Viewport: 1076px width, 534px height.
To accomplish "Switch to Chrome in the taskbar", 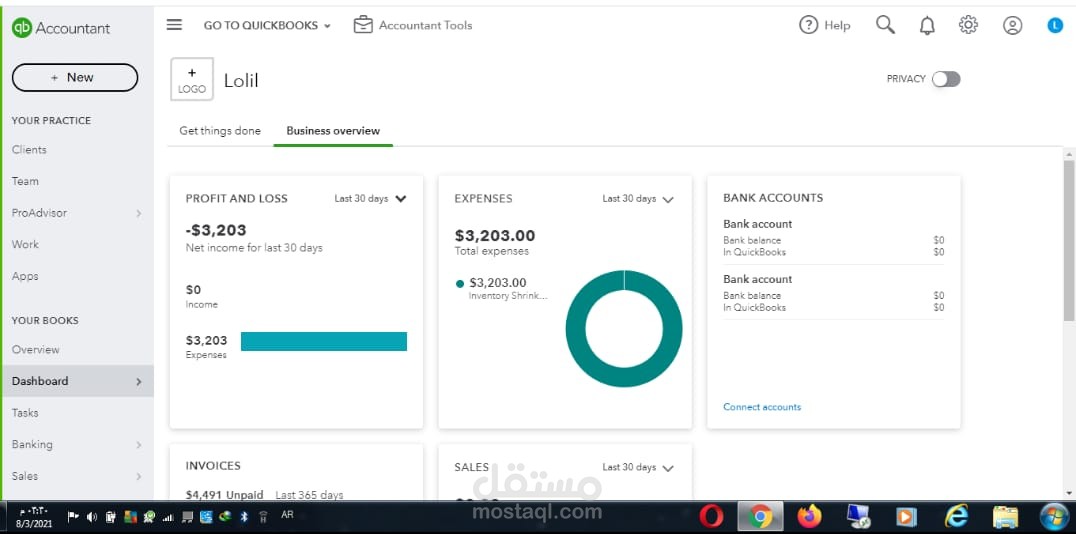I will [x=760, y=516].
